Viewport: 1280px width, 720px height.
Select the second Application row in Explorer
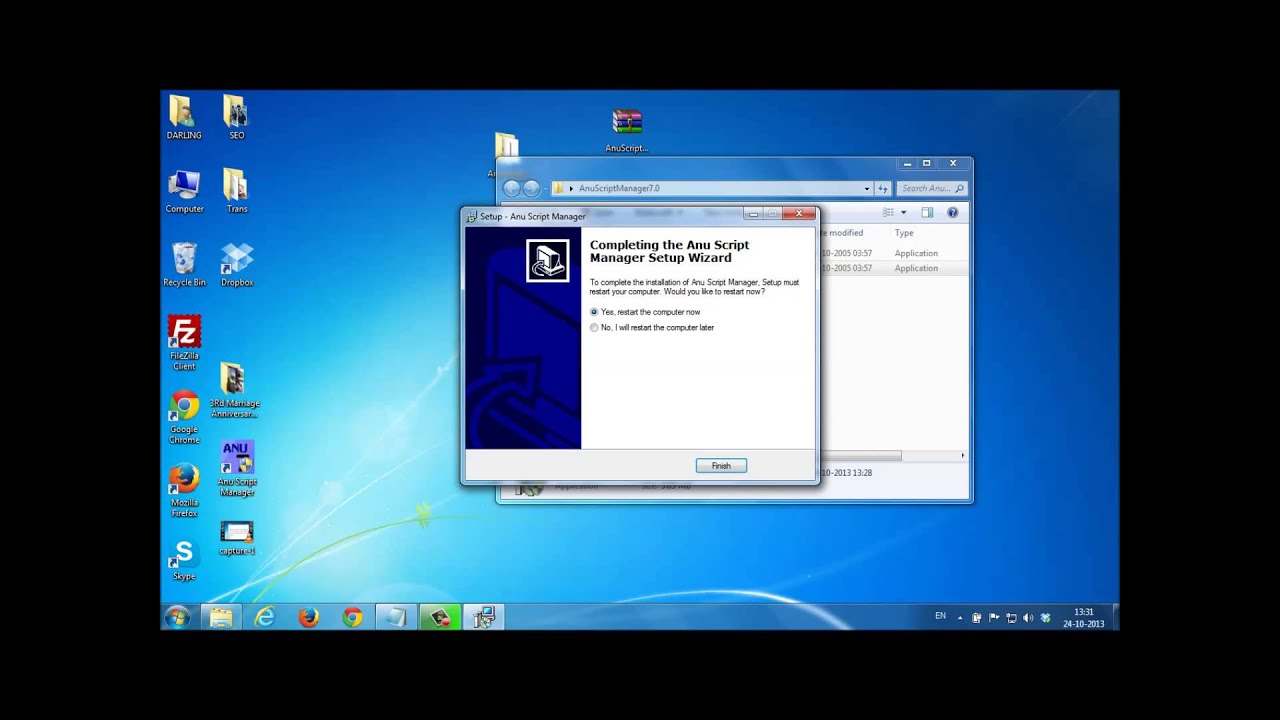coord(893,268)
